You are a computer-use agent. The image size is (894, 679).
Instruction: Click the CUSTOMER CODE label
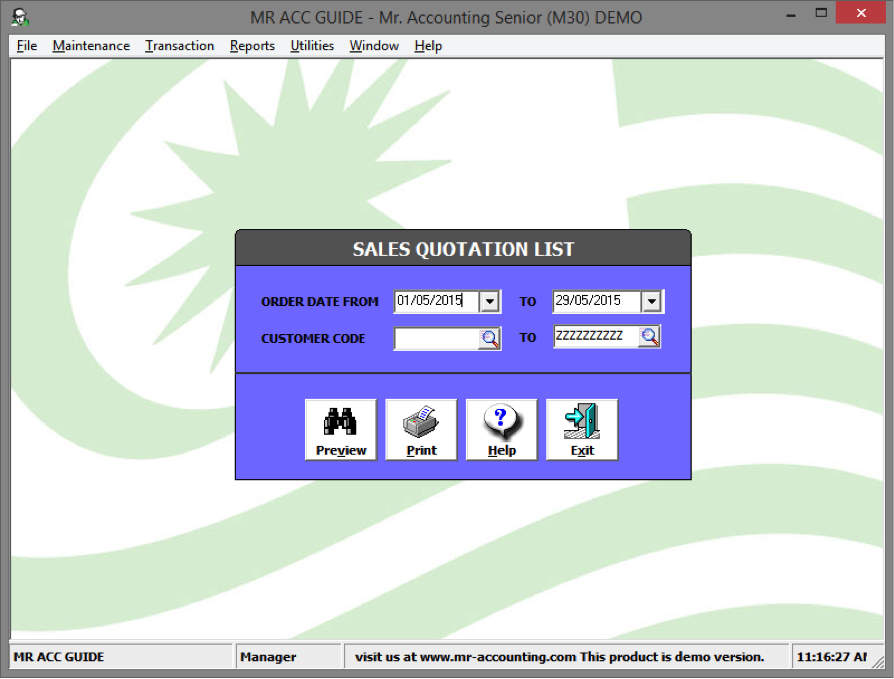tap(313, 339)
